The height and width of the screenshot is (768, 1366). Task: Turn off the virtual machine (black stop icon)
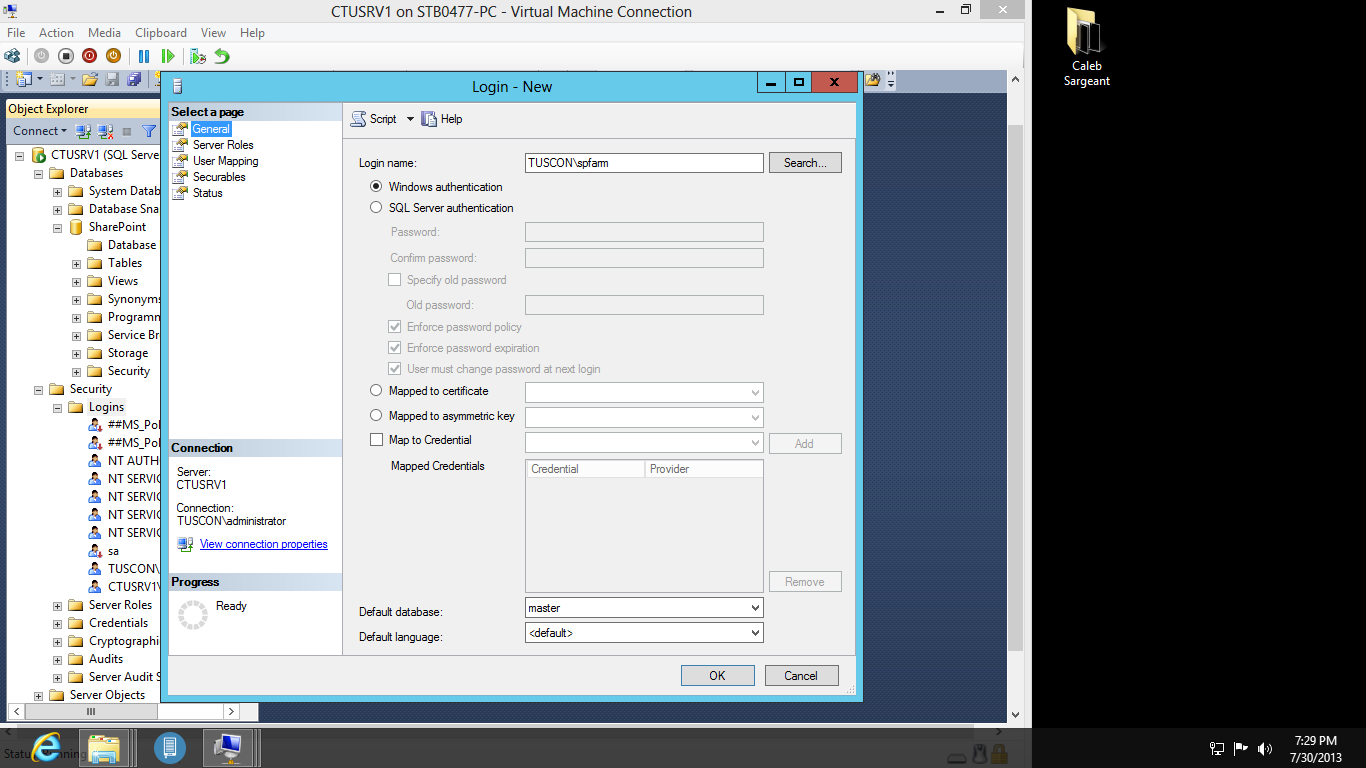point(66,56)
